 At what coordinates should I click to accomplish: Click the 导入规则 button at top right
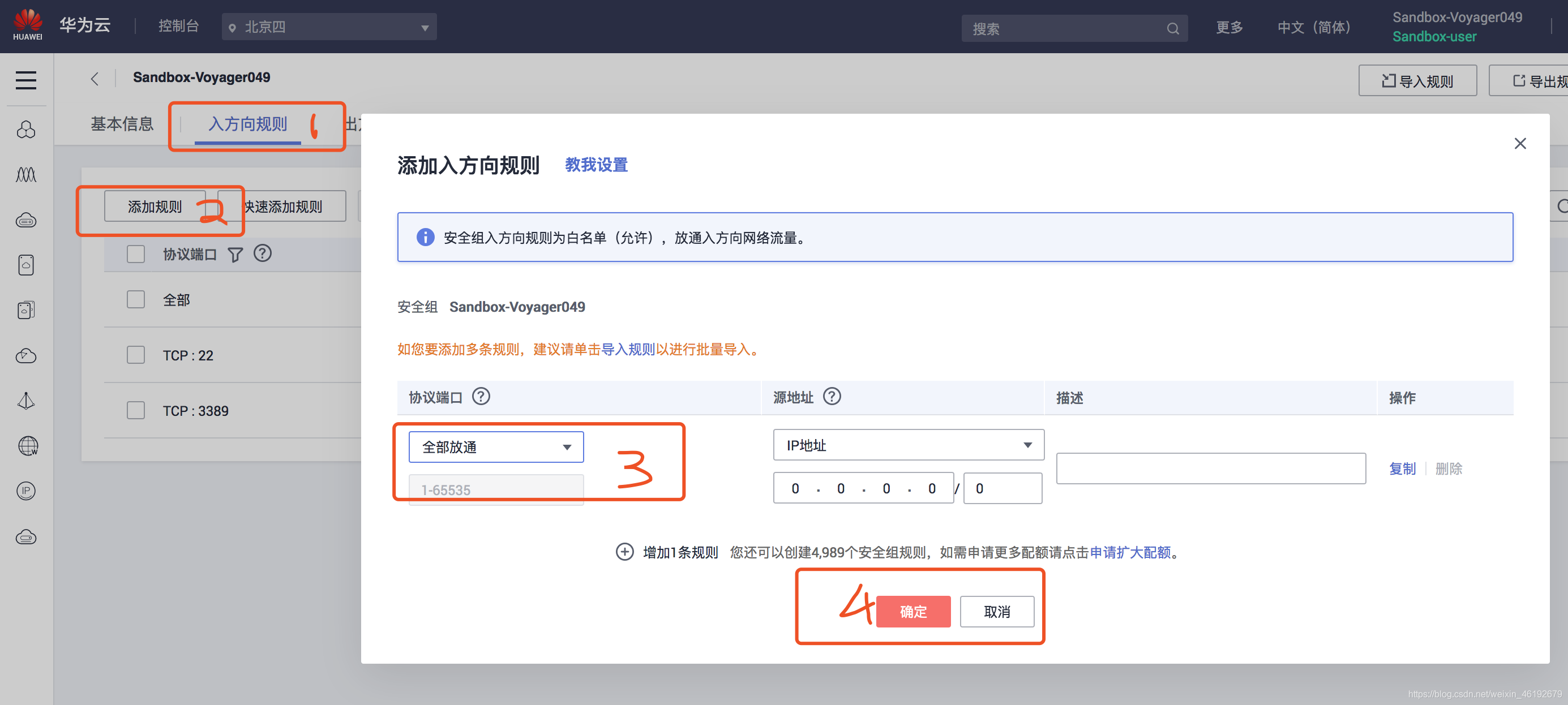[1417, 81]
